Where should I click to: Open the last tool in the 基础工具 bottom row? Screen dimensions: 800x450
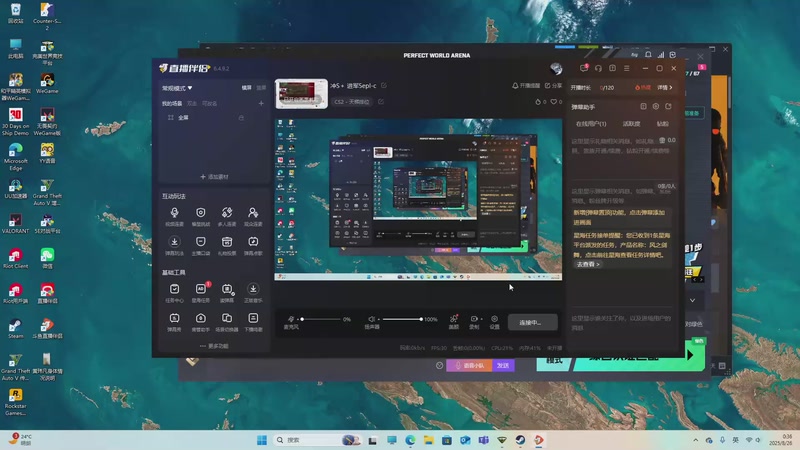tap(253, 322)
